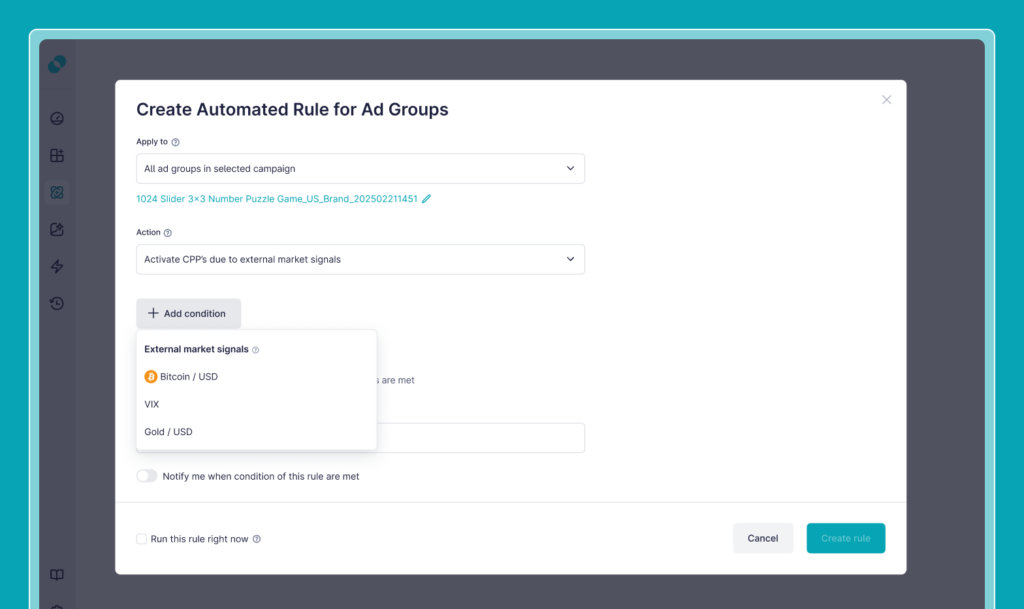Image resolution: width=1024 pixels, height=609 pixels.
Task: Click help icon beside Apply to label
Action: click(x=175, y=142)
